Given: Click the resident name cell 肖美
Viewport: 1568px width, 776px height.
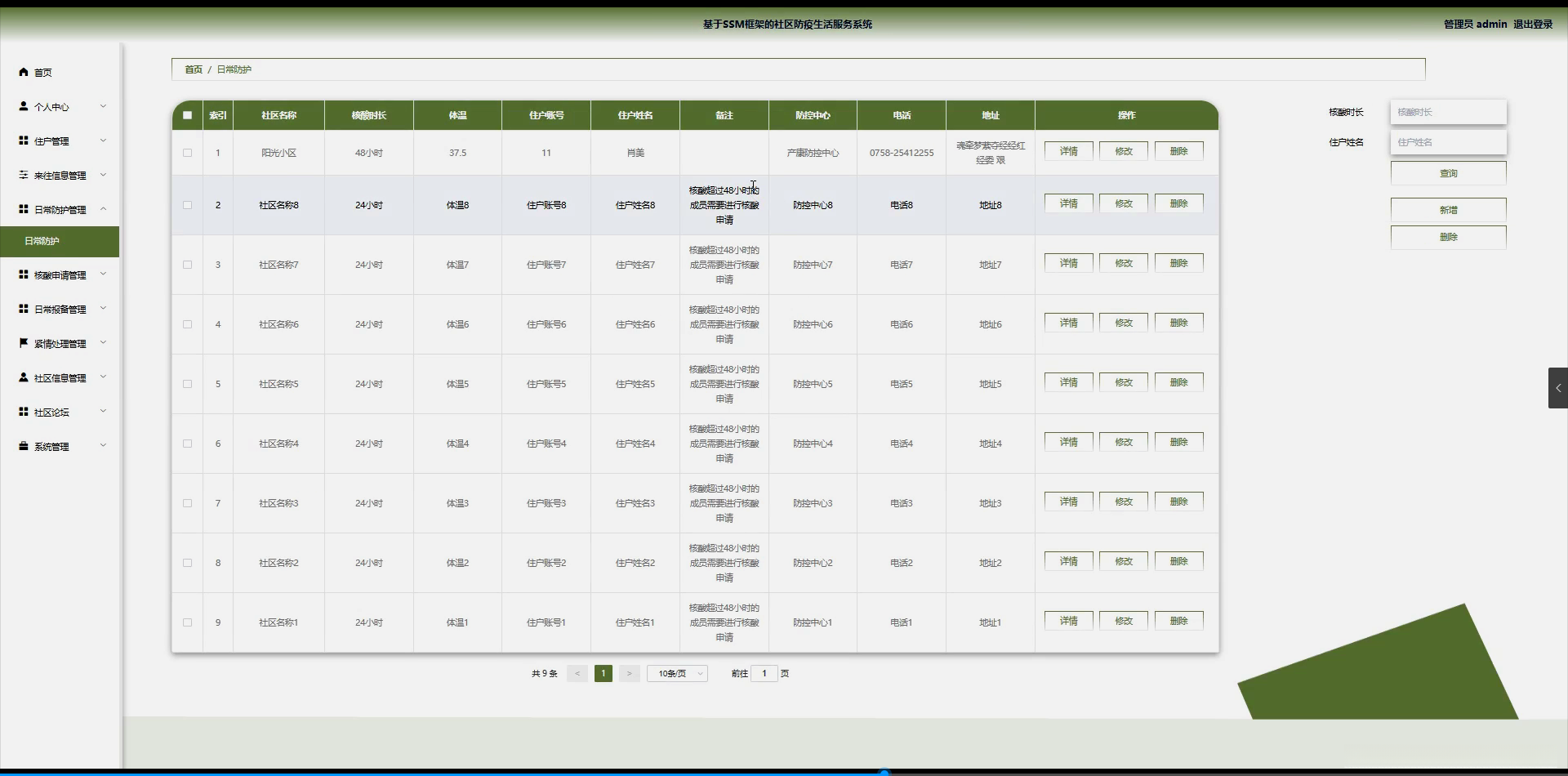Looking at the screenshot, I should click(635, 153).
